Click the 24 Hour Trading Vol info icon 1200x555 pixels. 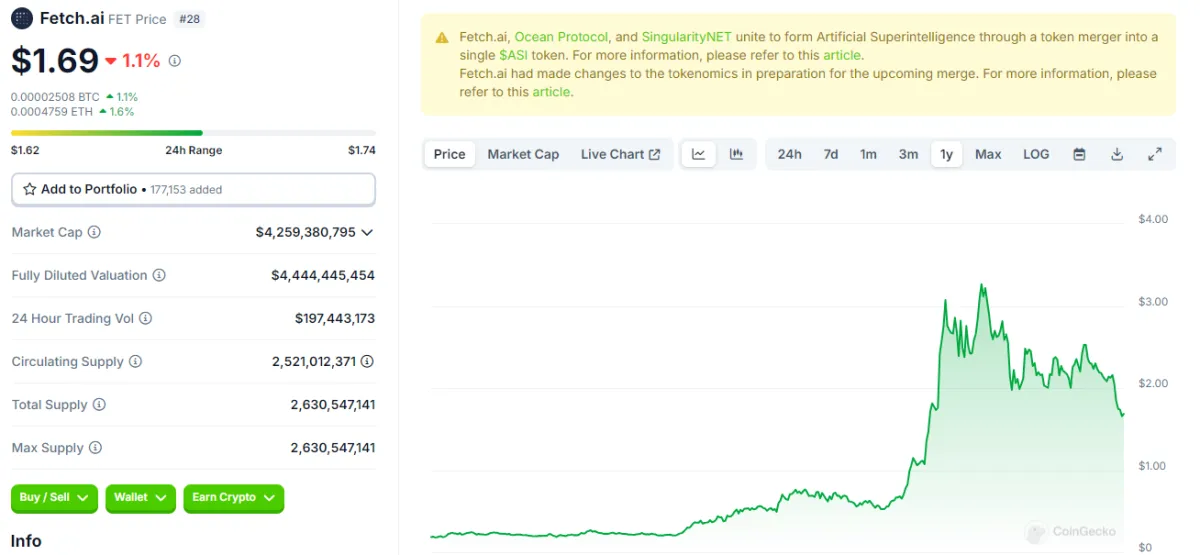point(145,318)
